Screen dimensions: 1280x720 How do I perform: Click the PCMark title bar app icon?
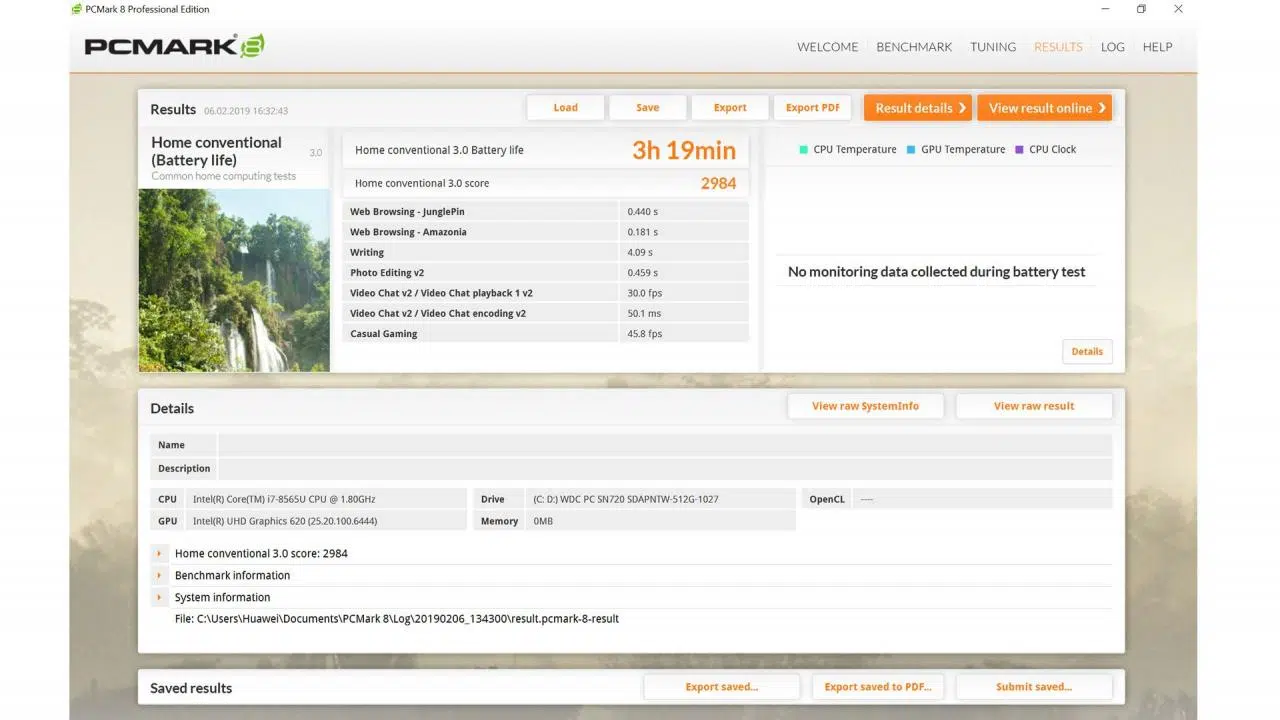point(77,9)
